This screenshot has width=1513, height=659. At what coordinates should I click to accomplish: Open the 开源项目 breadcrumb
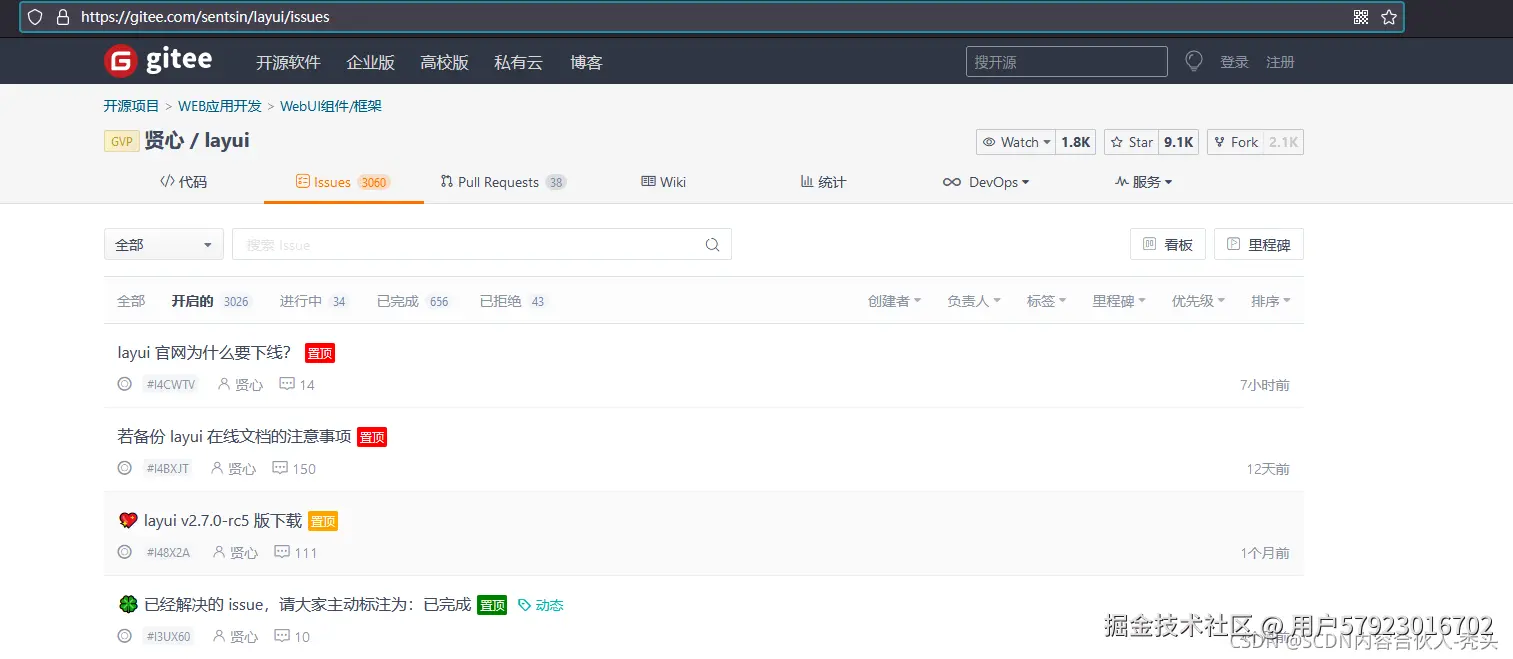point(131,106)
